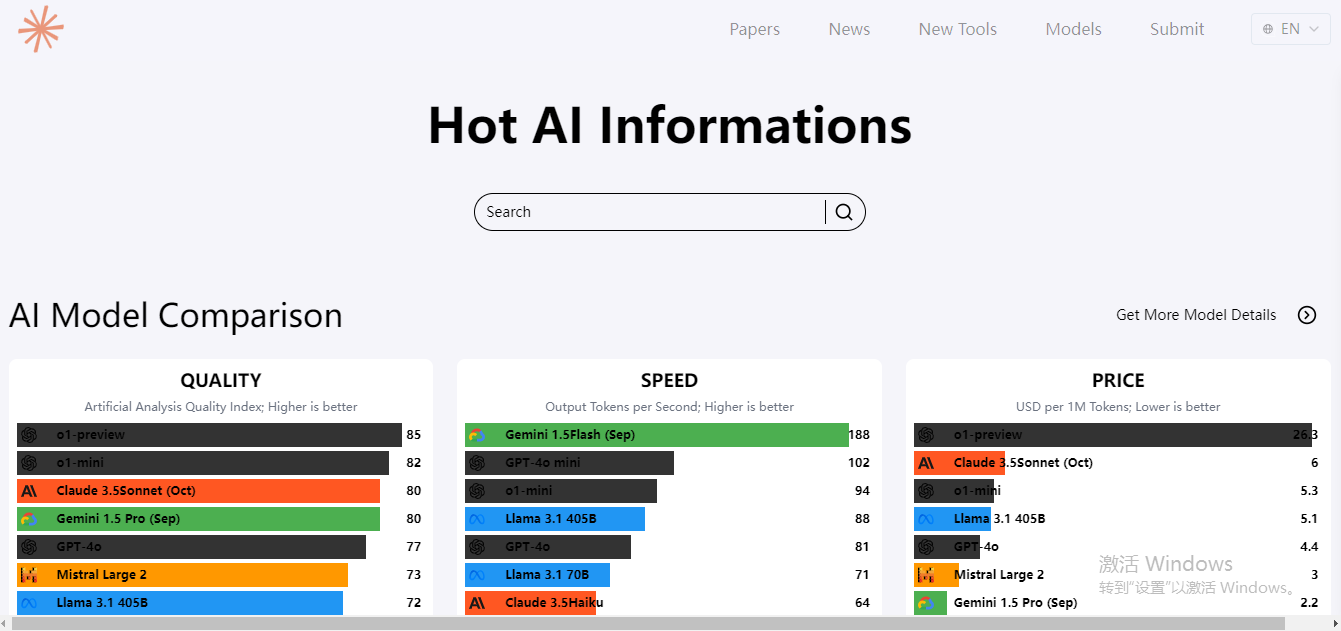Click Meta icon on Llama 3.1 70B Speed row
Image resolution: width=1341 pixels, height=631 pixels.
pos(477,575)
